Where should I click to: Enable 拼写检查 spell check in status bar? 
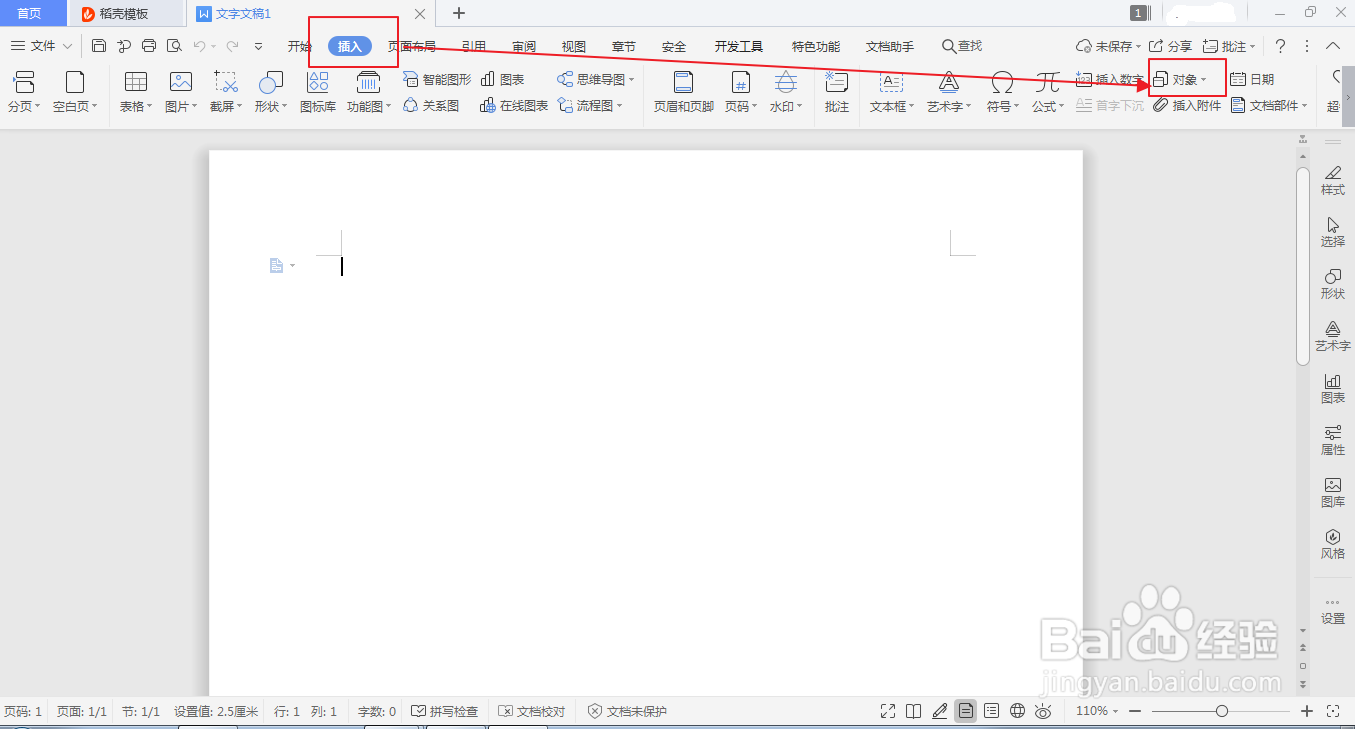click(x=444, y=711)
